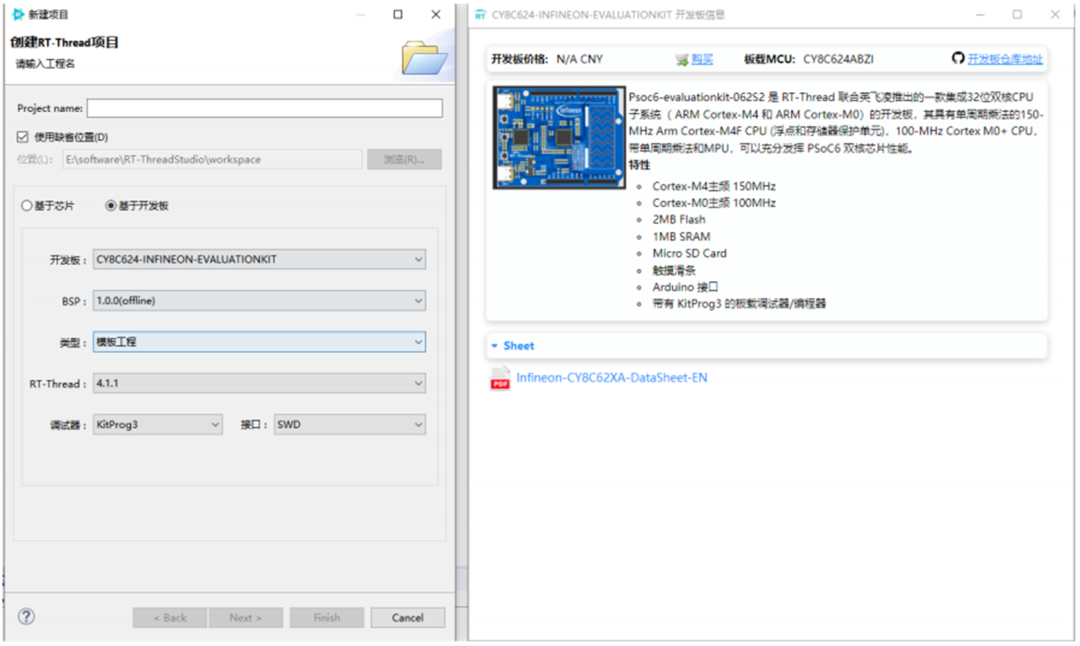This screenshot has width=1080, height=646.
Task: Click the Project name input field
Action: point(264,108)
